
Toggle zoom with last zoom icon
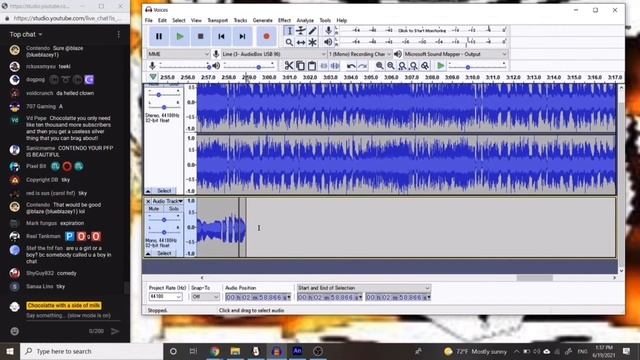(x=425, y=66)
